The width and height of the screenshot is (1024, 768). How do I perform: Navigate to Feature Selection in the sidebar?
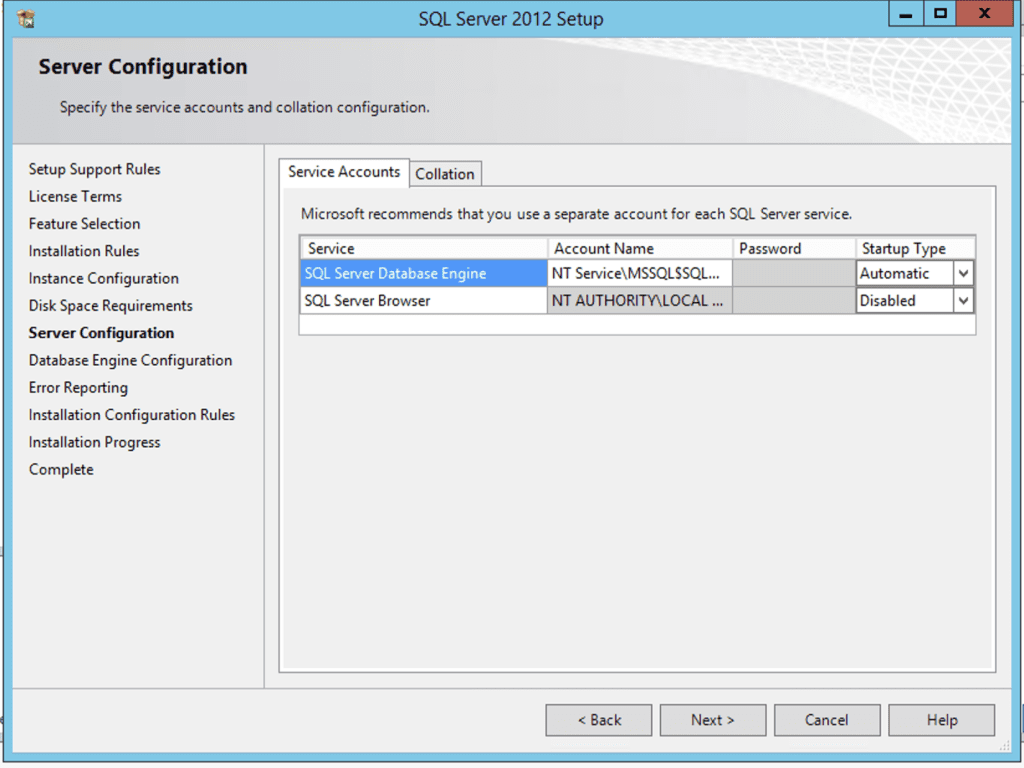click(x=84, y=223)
